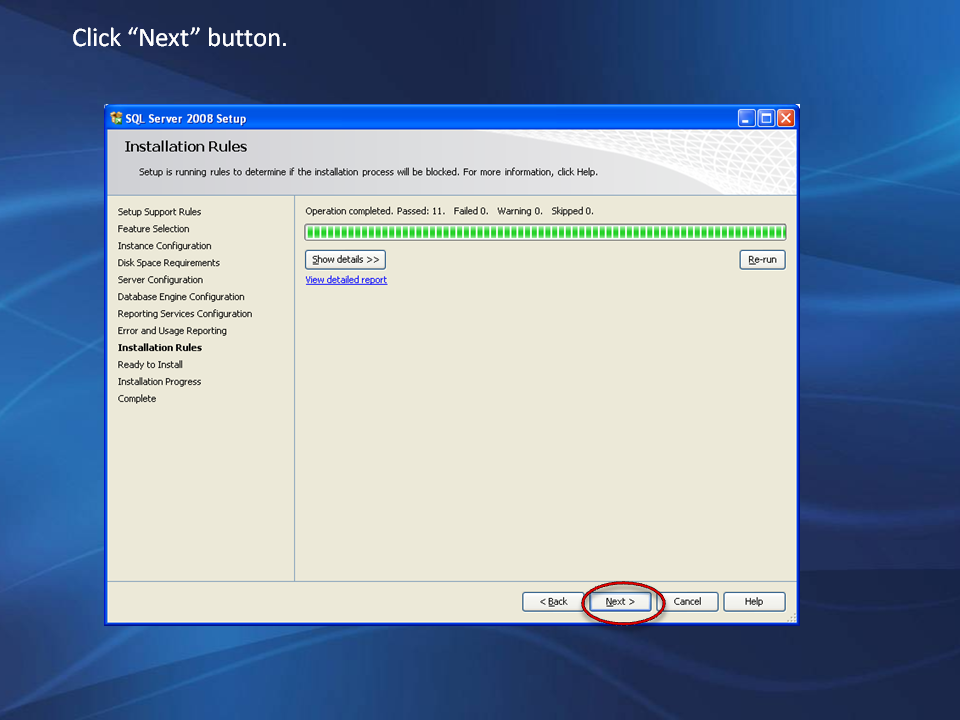
Task: Click the Operation completed status text
Action: point(449,211)
